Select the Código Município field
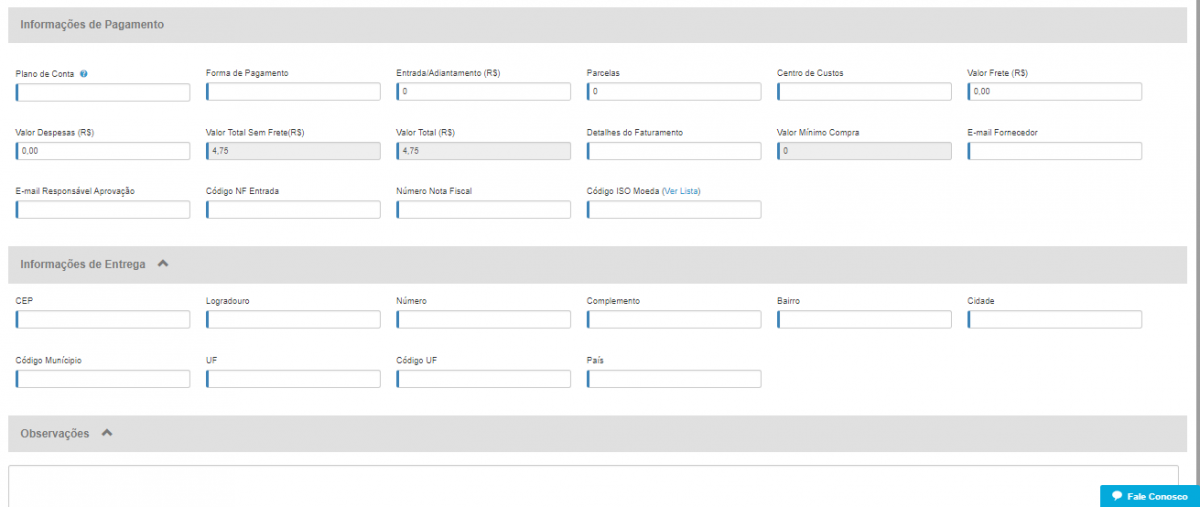This screenshot has height=507, width=1200. (103, 379)
